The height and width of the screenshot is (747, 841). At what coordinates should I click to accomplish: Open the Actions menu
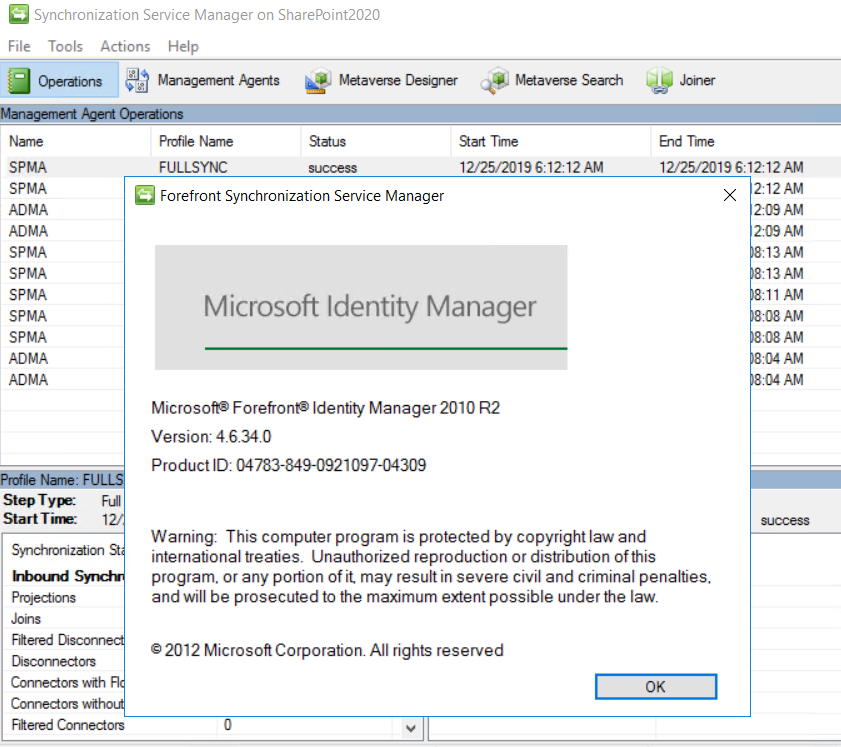[x=125, y=47]
